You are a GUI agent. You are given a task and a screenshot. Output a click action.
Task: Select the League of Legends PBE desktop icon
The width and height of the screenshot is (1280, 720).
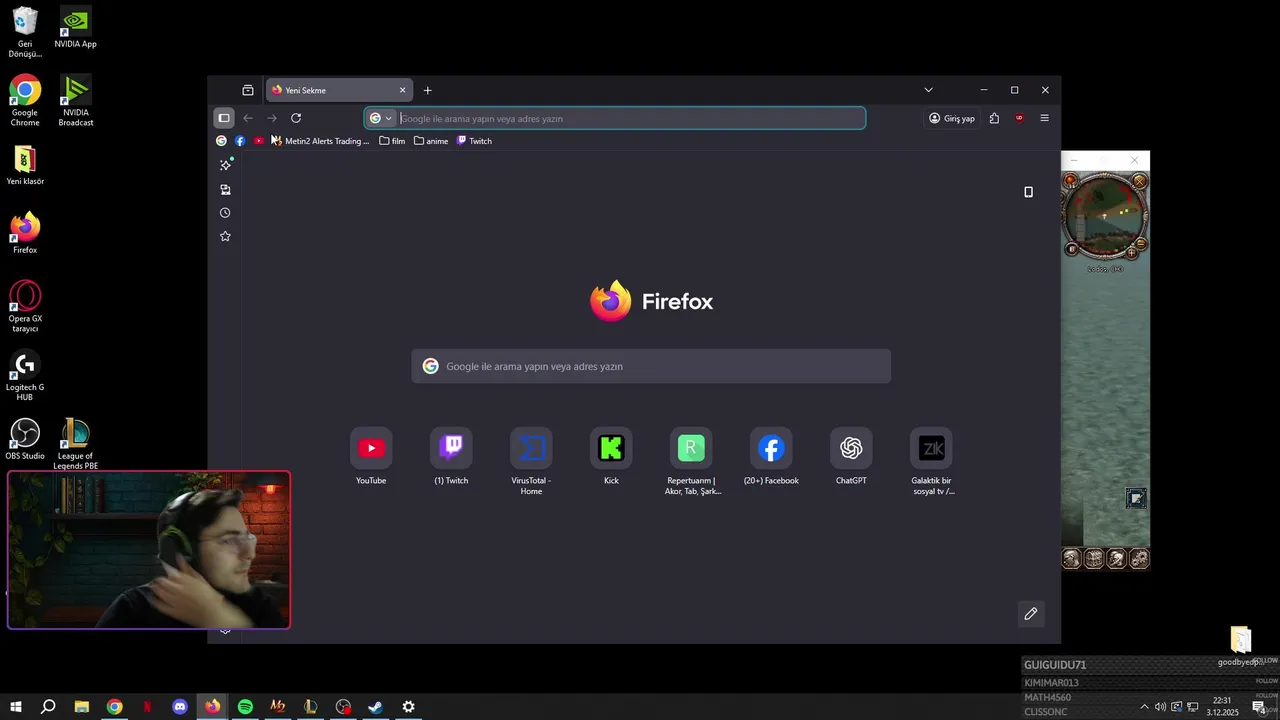point(75,444)
